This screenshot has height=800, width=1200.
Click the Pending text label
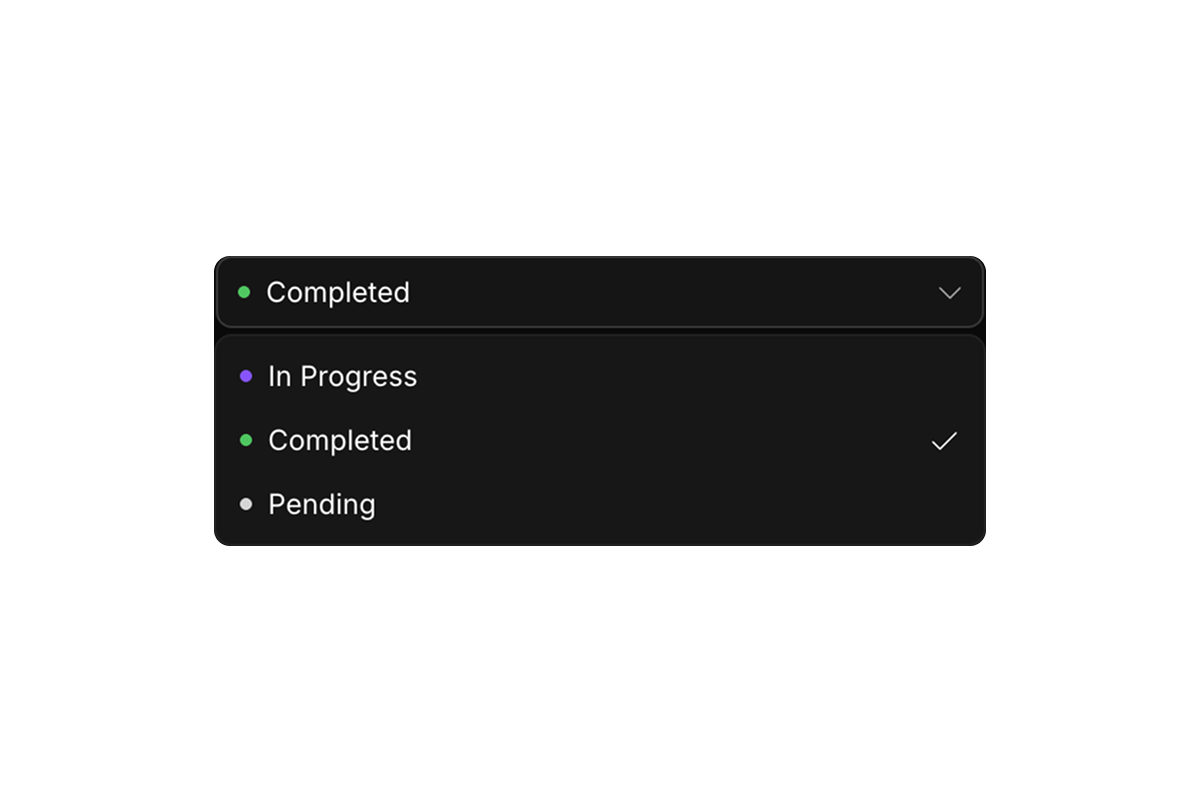321,505
